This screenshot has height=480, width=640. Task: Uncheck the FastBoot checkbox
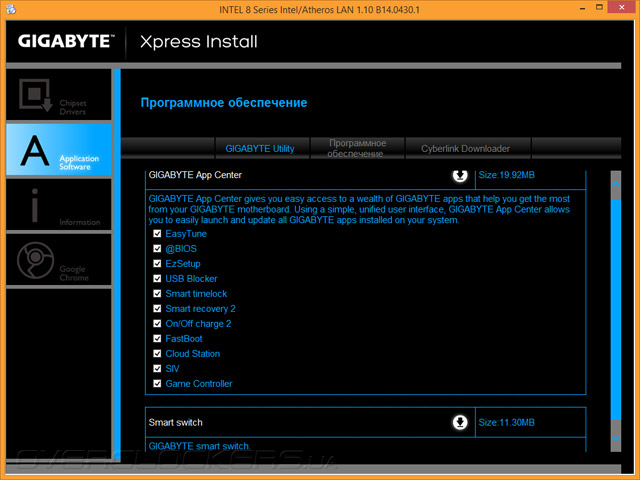coord(157,338)
